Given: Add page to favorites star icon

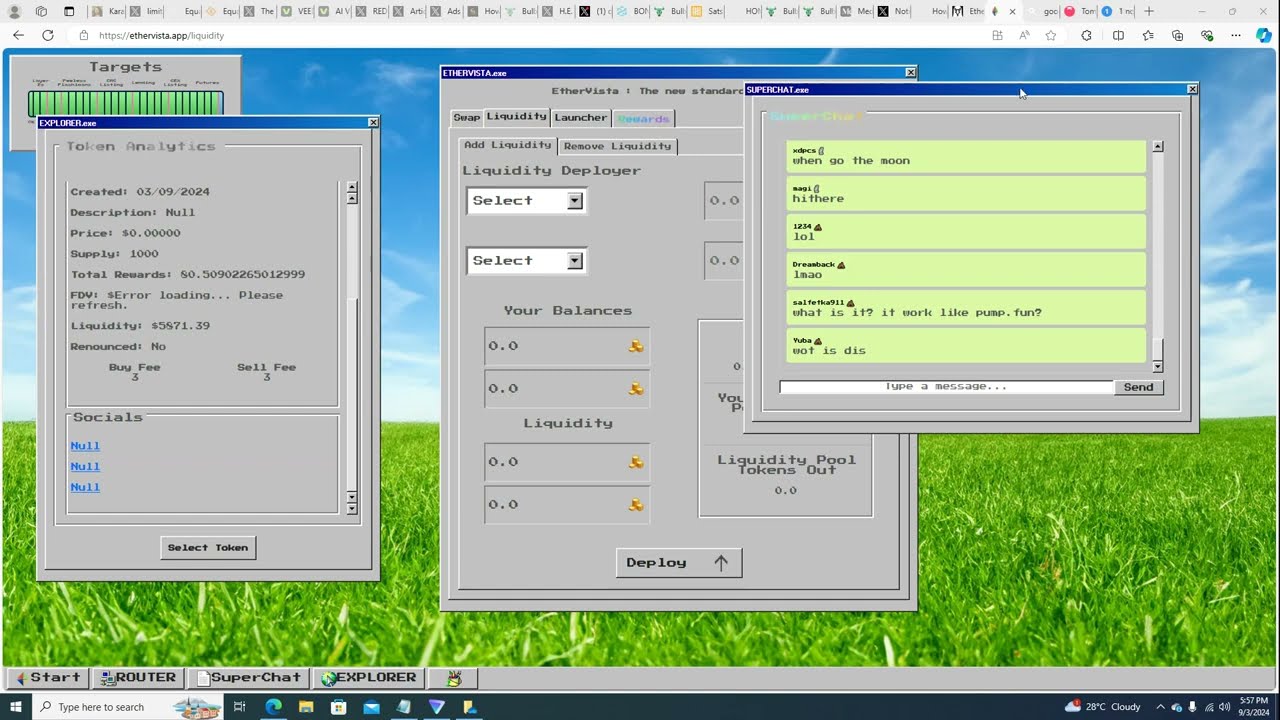Looking at the screenshot, I should [x=1051, y=35].
